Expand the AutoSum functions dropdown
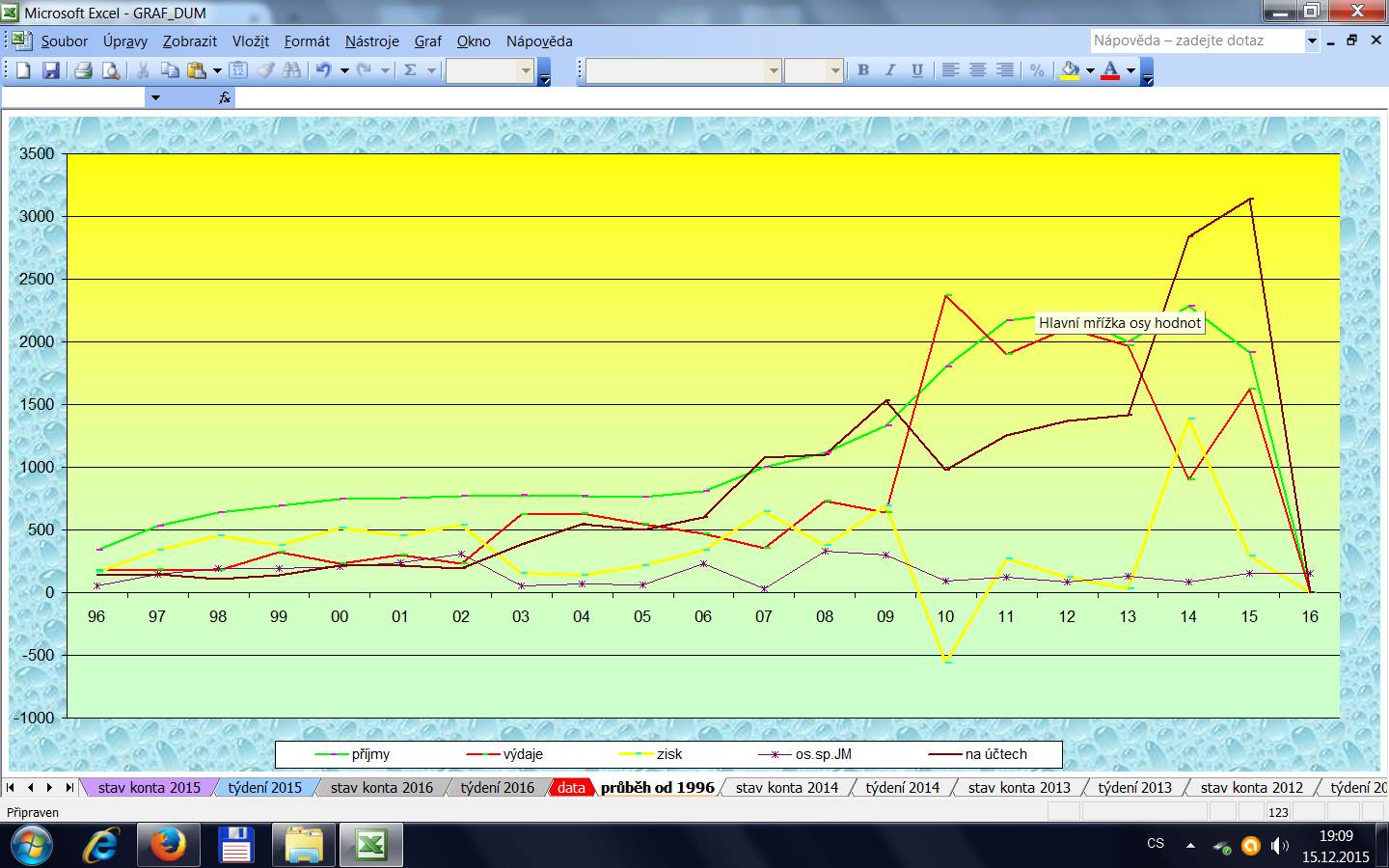This screenshot has width=1389, height=868. pos(430,70)
